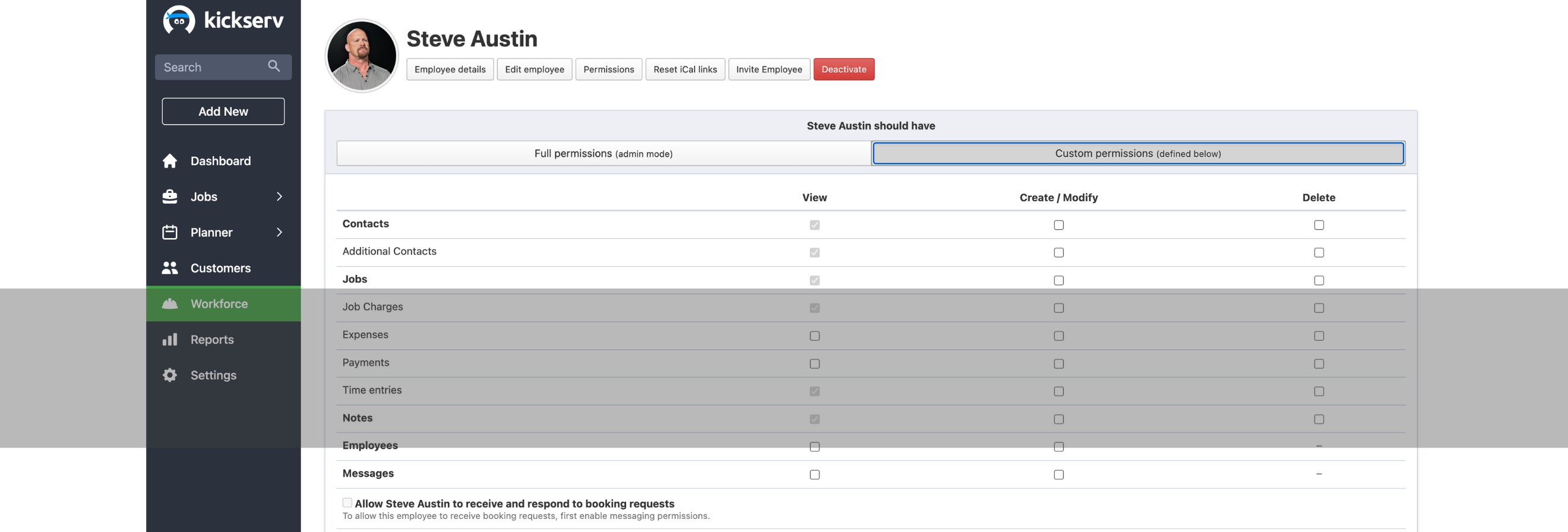Expand the Planner submenu chevron
The width and height of the screenshot is (1568, 532).
point(279,233)
